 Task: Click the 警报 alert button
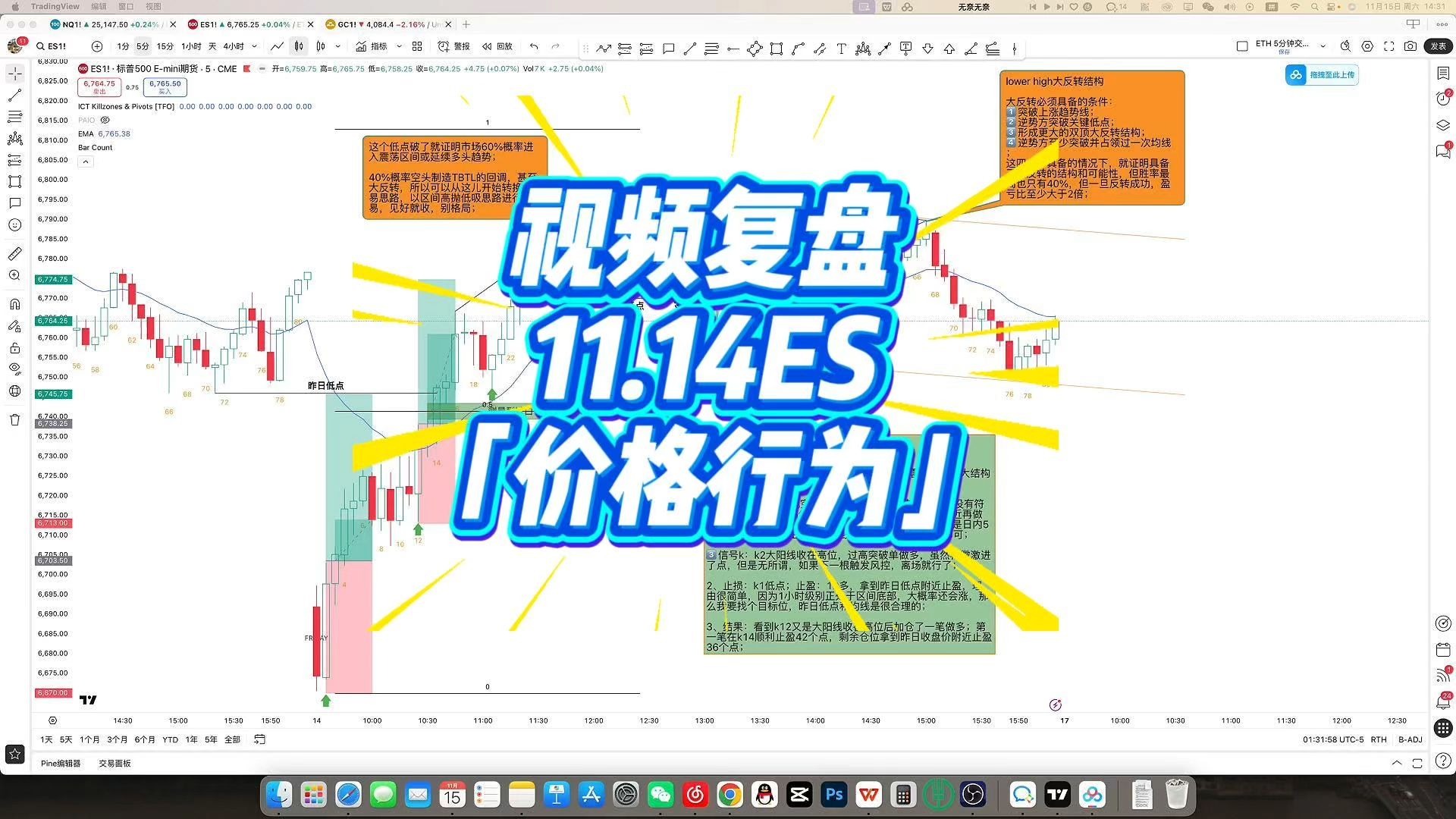pyautogui.click(x=453, y=47)
